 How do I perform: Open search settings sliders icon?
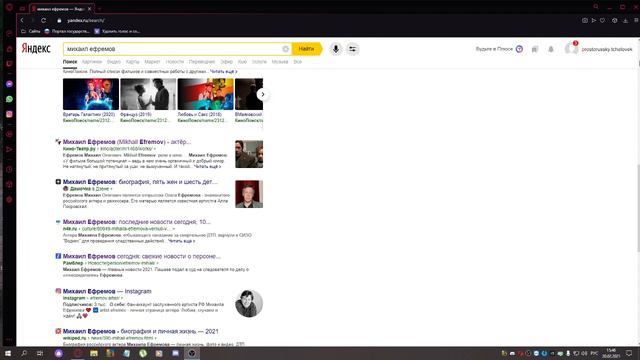pyautogui.click(x=352, y=49)
